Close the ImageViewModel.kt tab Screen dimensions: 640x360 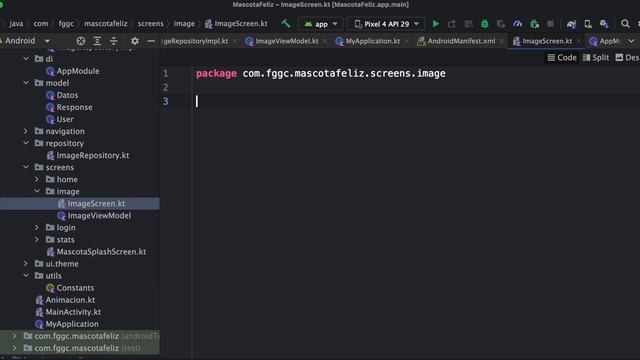(x=325, y=41)
